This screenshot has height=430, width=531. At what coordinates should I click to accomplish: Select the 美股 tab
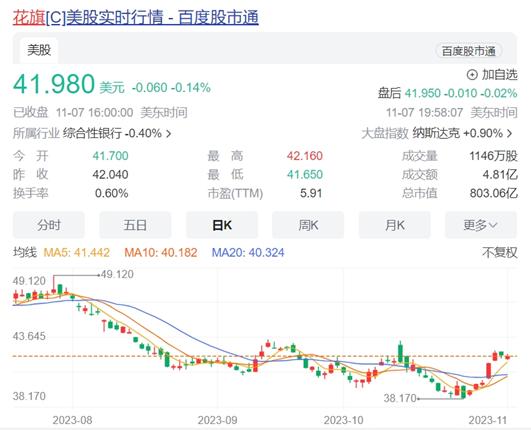[x=39, y=50]
